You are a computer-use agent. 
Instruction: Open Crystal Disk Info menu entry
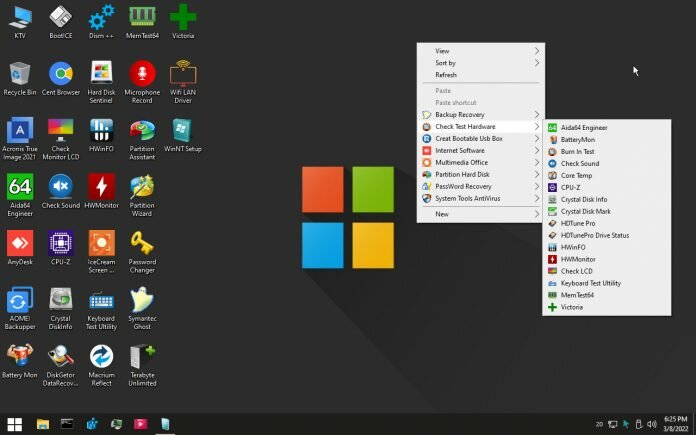point(606,199)
